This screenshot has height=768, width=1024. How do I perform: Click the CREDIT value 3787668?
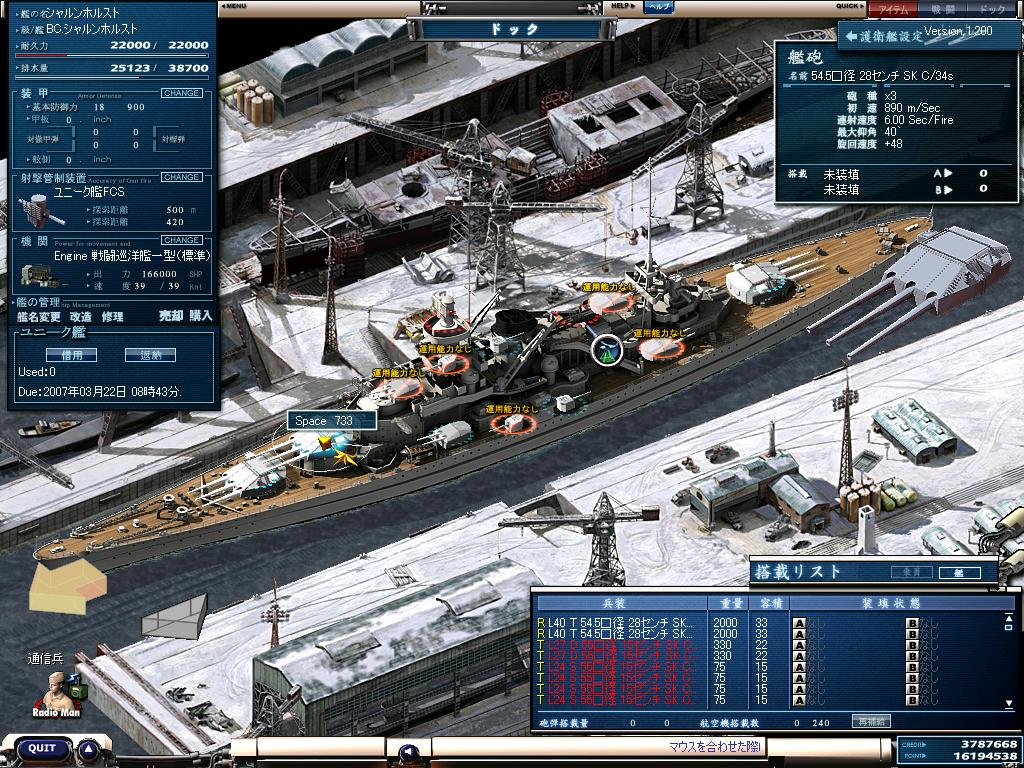pyautogui.click(x=989, y=744)
